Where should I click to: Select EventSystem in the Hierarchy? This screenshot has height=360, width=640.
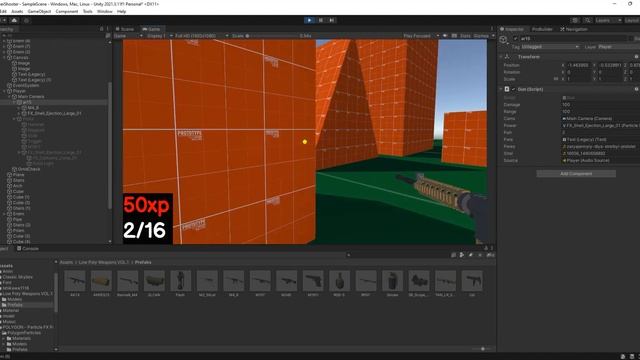click(26, 86)
